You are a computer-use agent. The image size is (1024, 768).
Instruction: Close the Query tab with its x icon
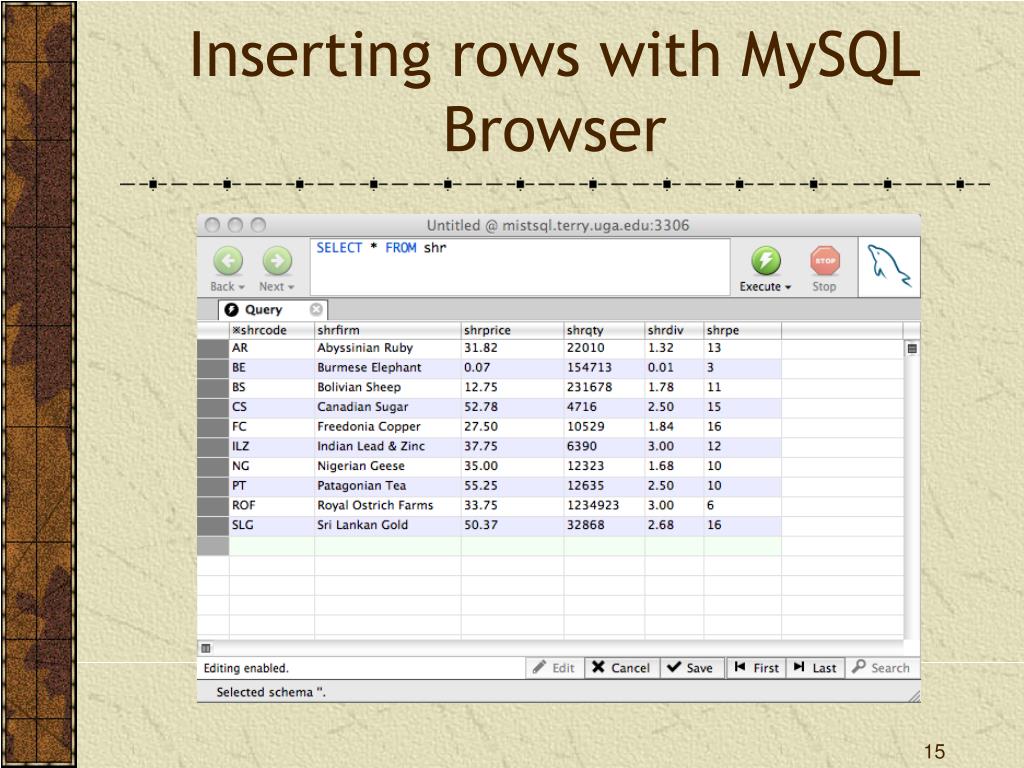[x=316, y=310]
